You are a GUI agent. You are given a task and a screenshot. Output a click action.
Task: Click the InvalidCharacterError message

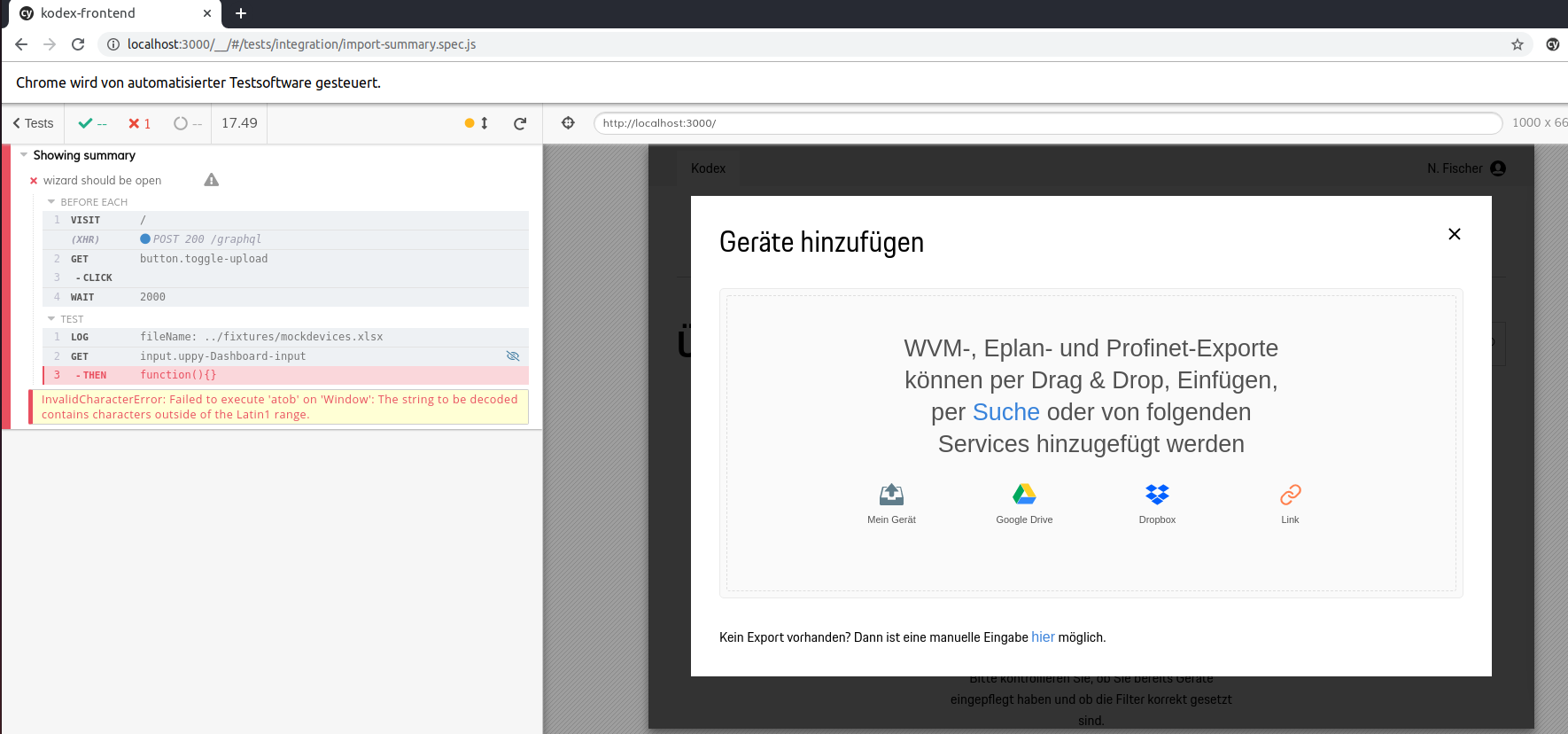click(279, 407)
